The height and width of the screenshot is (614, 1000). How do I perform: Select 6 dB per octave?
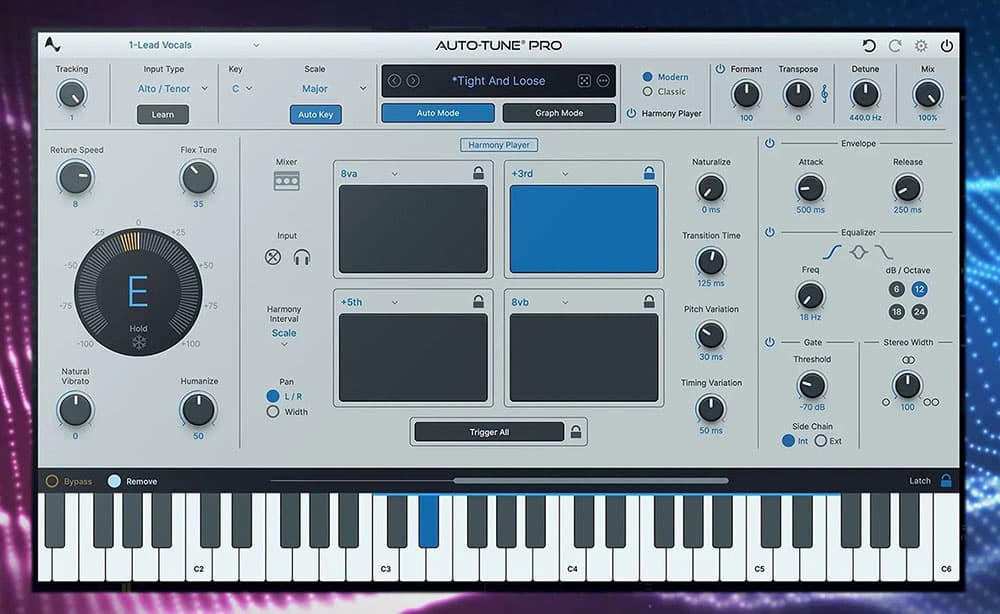[x=896, y=289]
